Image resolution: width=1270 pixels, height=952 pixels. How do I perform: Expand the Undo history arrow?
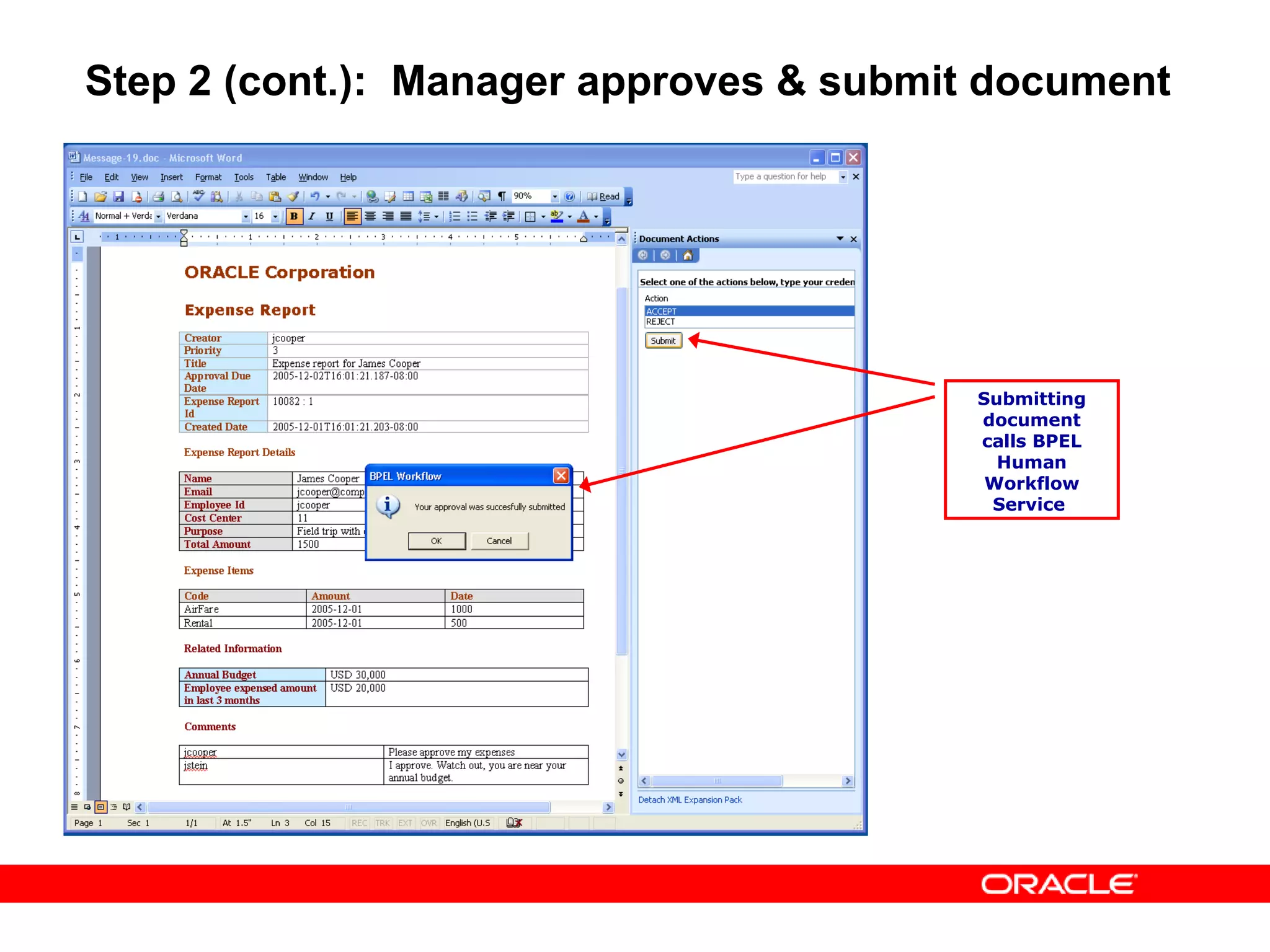328,196
